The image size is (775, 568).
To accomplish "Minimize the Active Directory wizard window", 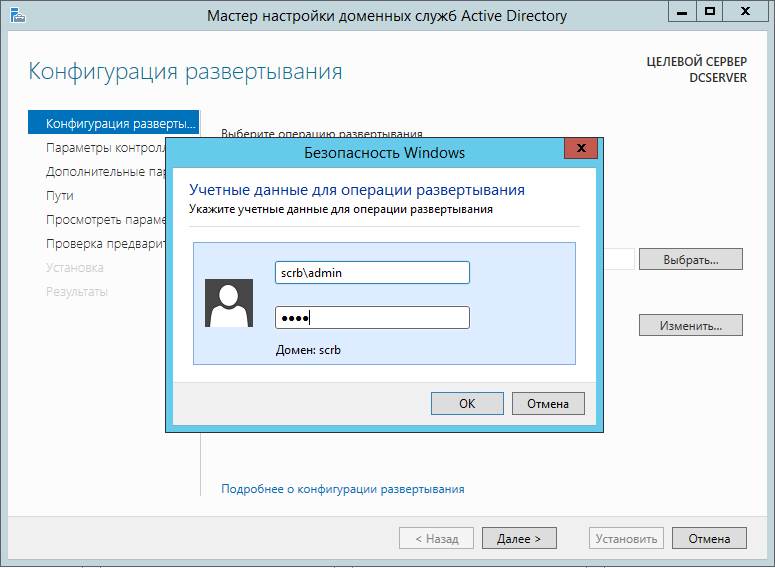I will coord(682,12).
